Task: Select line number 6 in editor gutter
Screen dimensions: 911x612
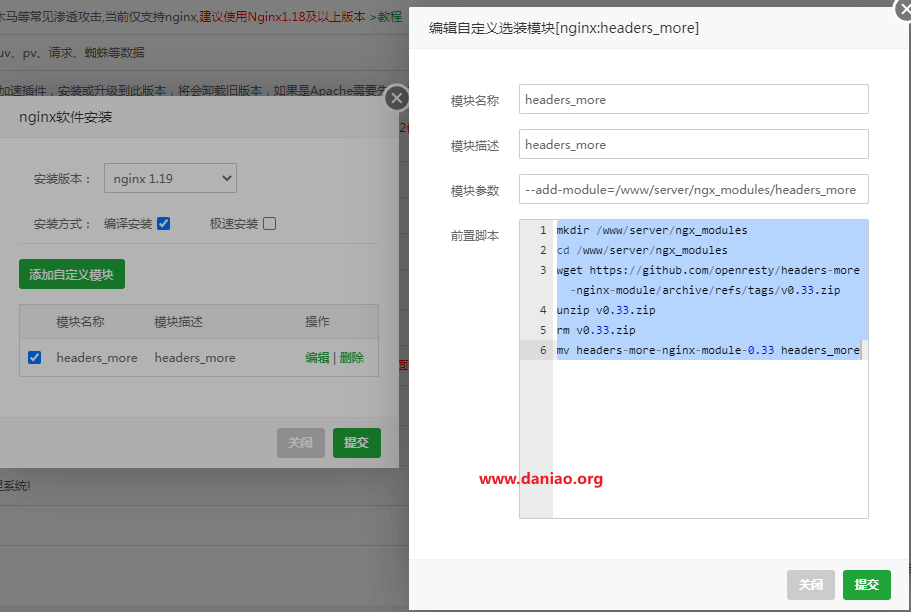Action: 543,350
